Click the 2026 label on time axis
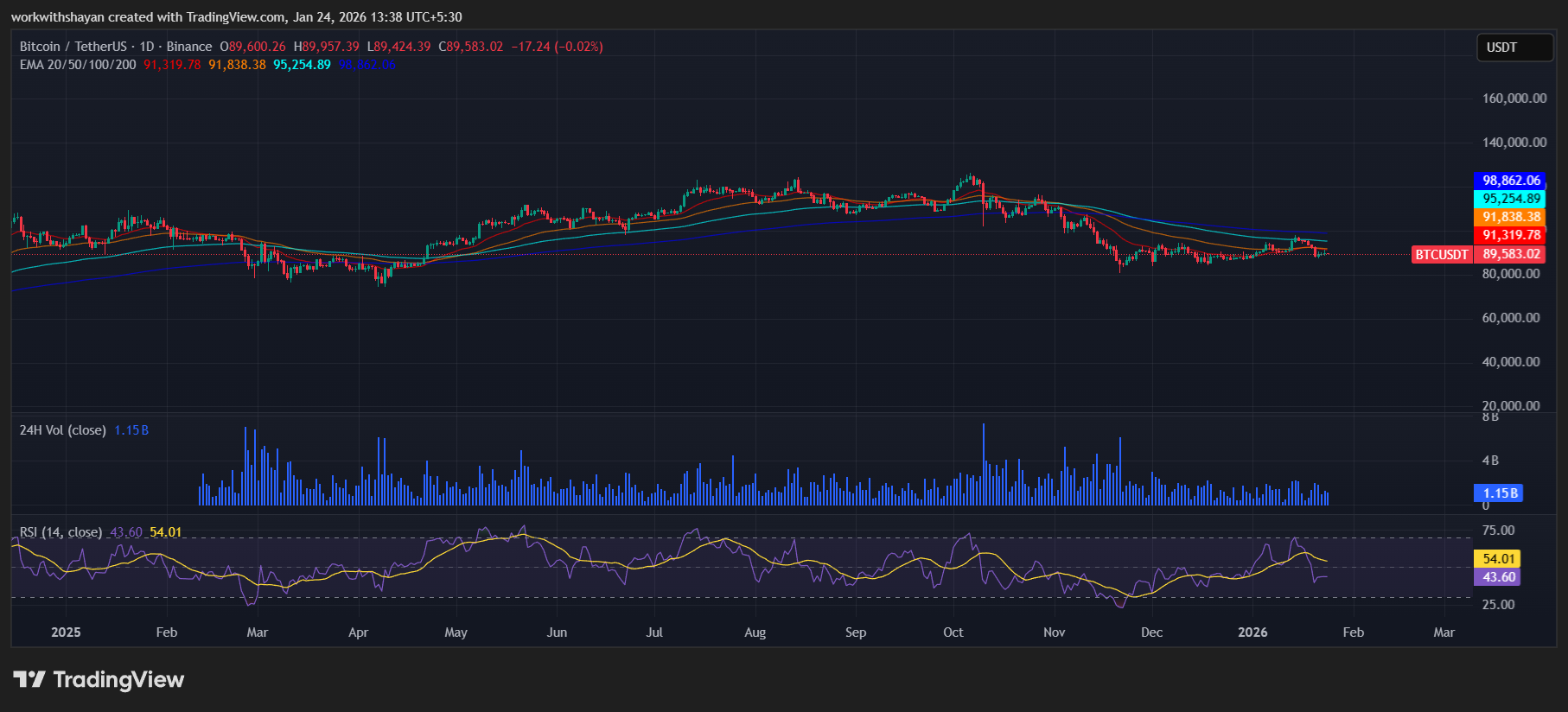Image resolution: width=1568 pixels, height=712 pixels. click(x=1252, y=633)
